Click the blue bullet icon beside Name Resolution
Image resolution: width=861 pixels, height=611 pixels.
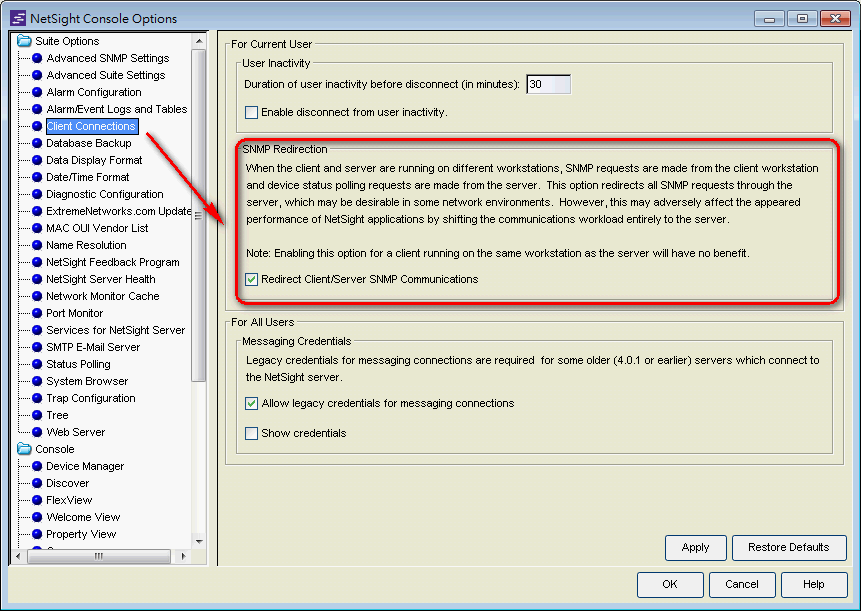(x=37, y=245)
